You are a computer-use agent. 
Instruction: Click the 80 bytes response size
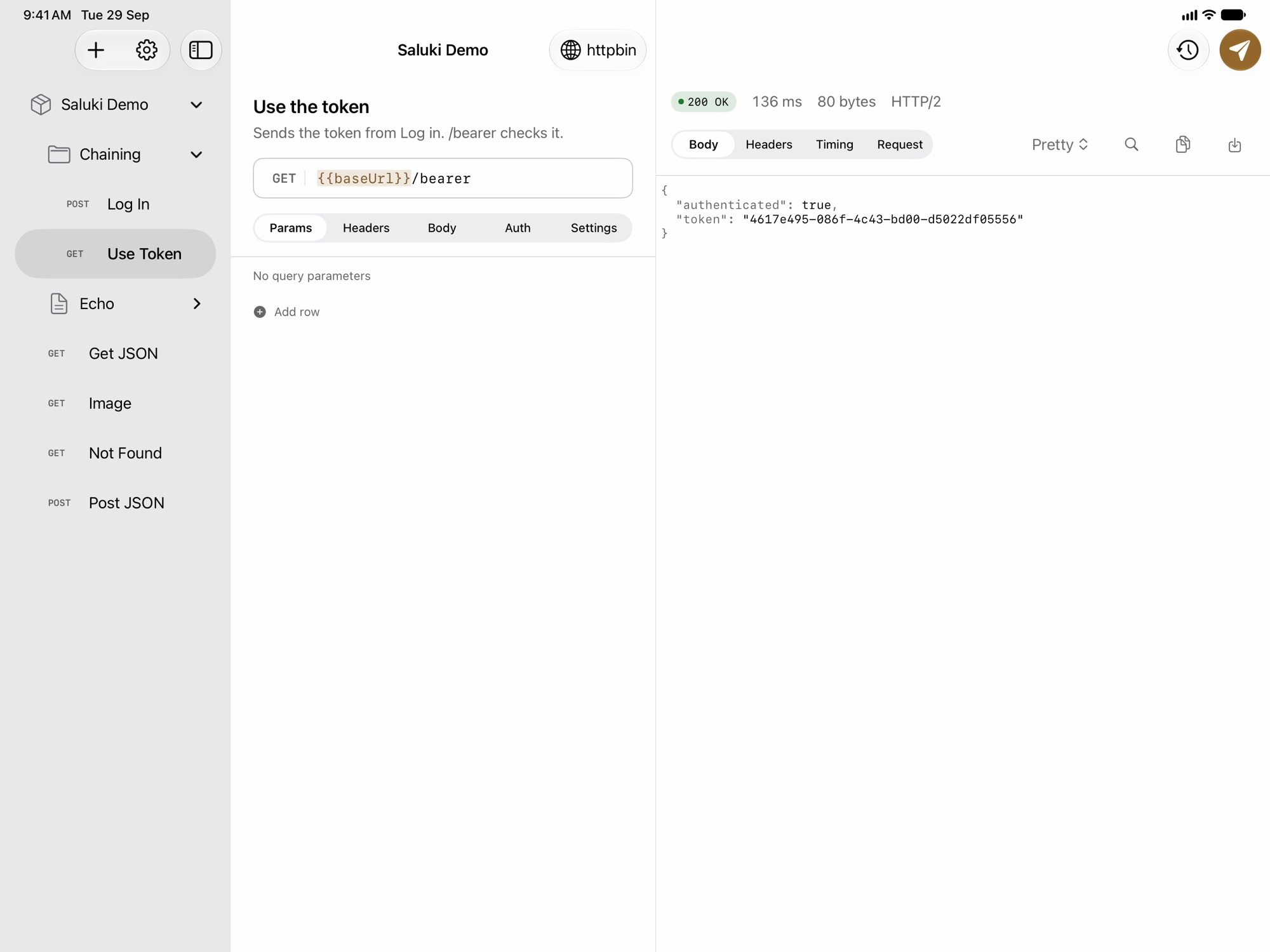[x=846, y=102]
